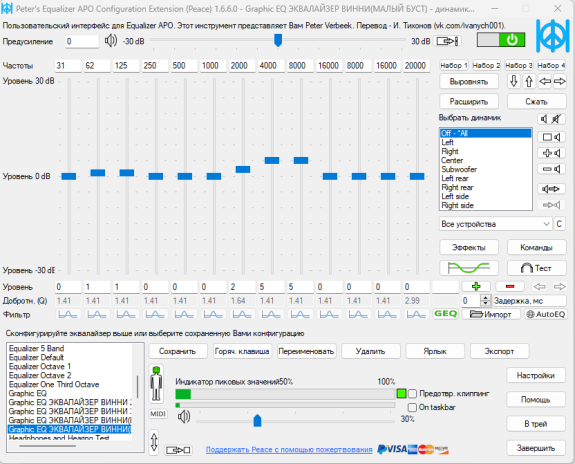
Task: Open the Все устройства device dropdown
Action: point(496,224)
